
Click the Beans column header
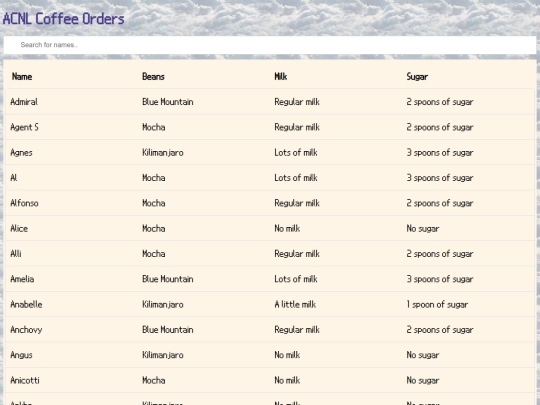pos(153,76)
